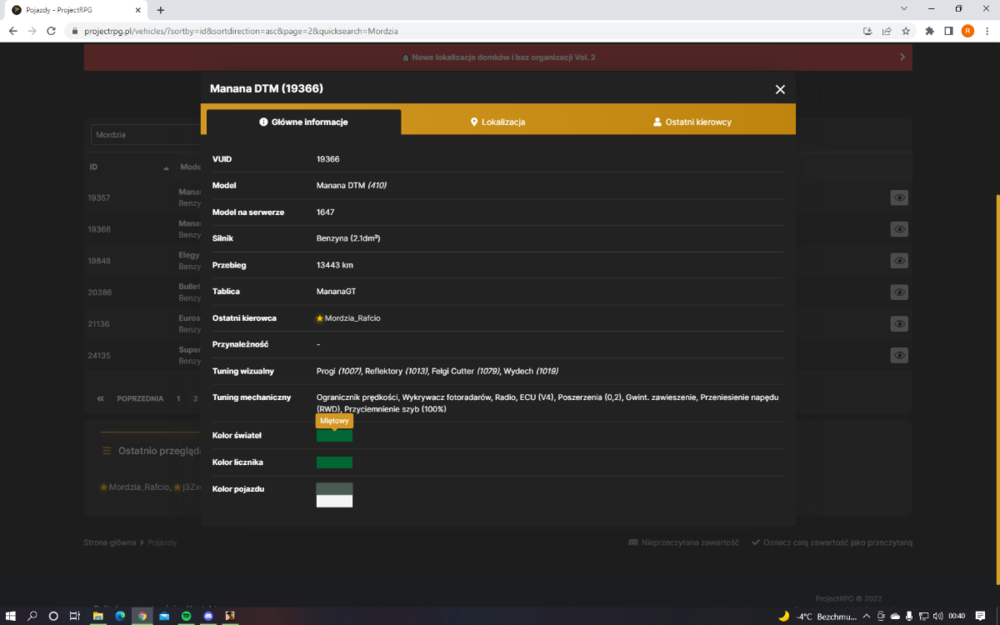This screenshot has width=1000, height=625.
Task: Open the tab search dropdown arrow
Action: (x=904, y=9)
